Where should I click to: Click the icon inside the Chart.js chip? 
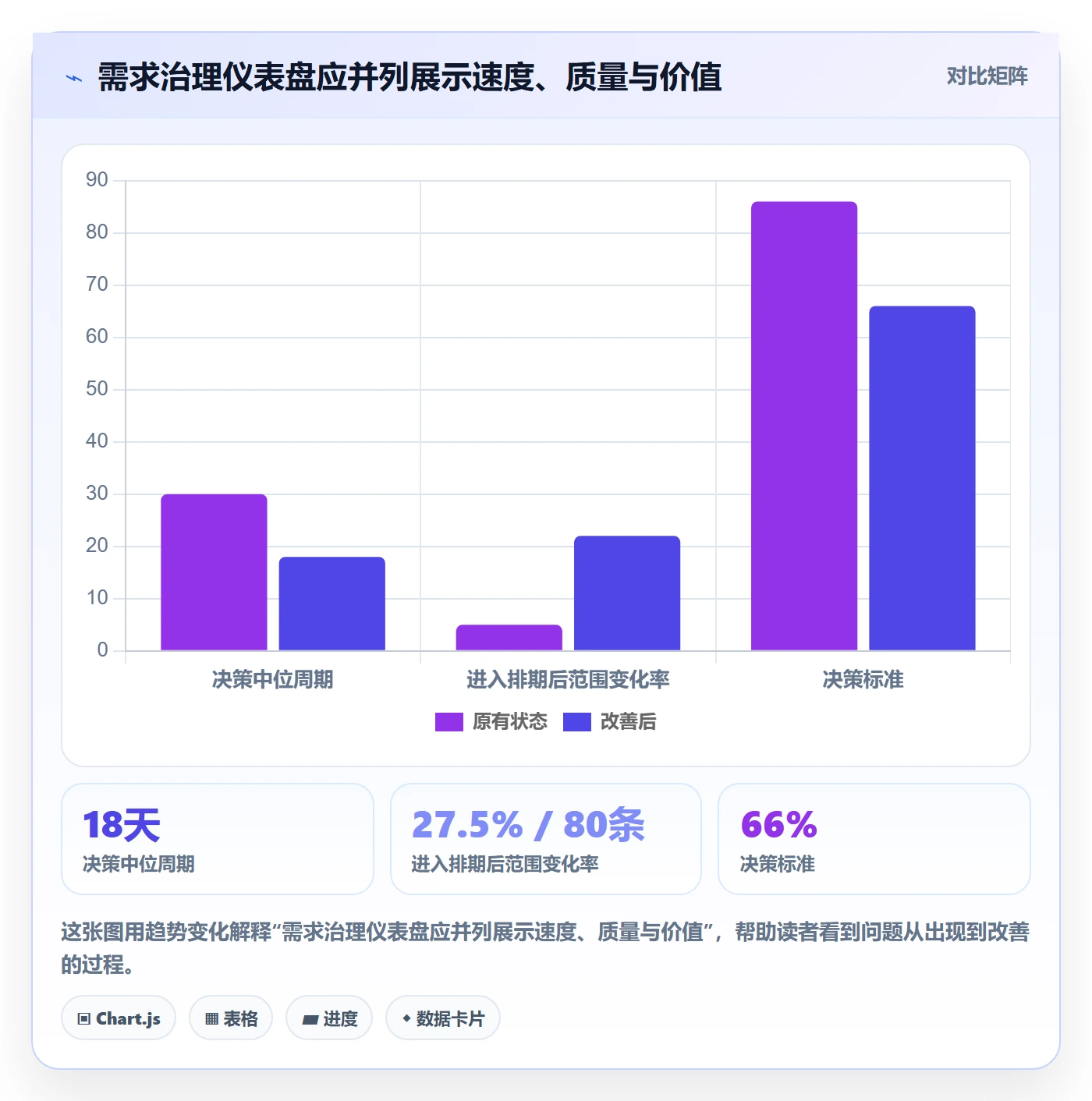tap(84, 1018)
